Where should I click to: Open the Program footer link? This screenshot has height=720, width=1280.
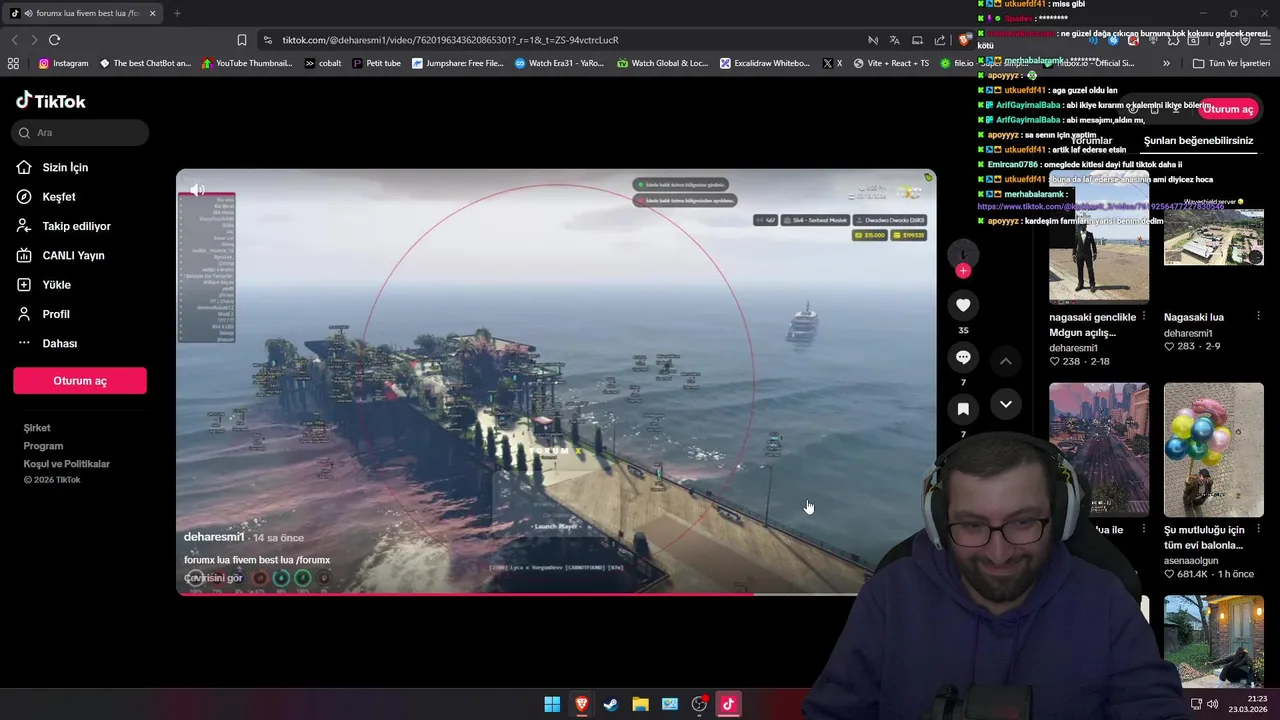44,446
